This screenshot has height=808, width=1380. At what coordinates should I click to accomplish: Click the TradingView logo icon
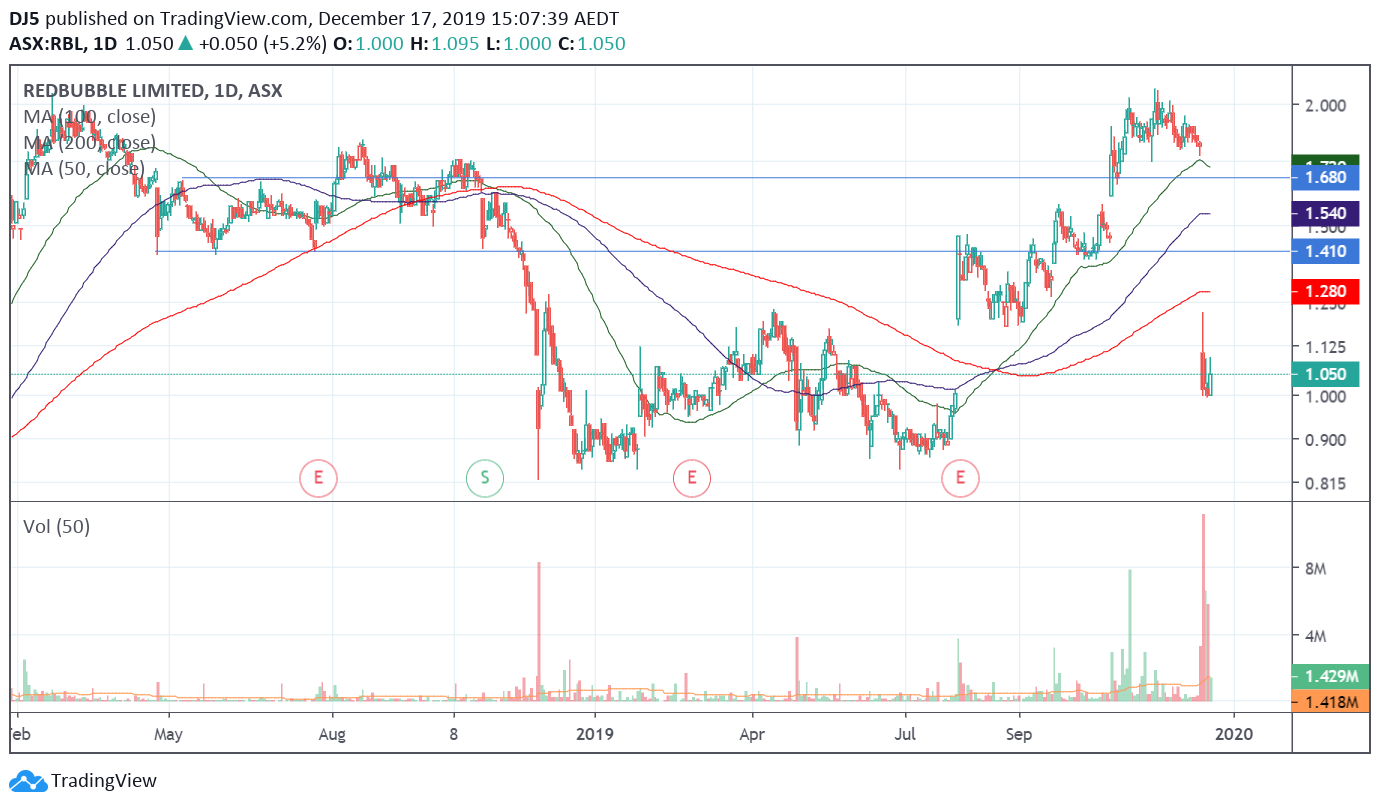(x=28, y=781)
